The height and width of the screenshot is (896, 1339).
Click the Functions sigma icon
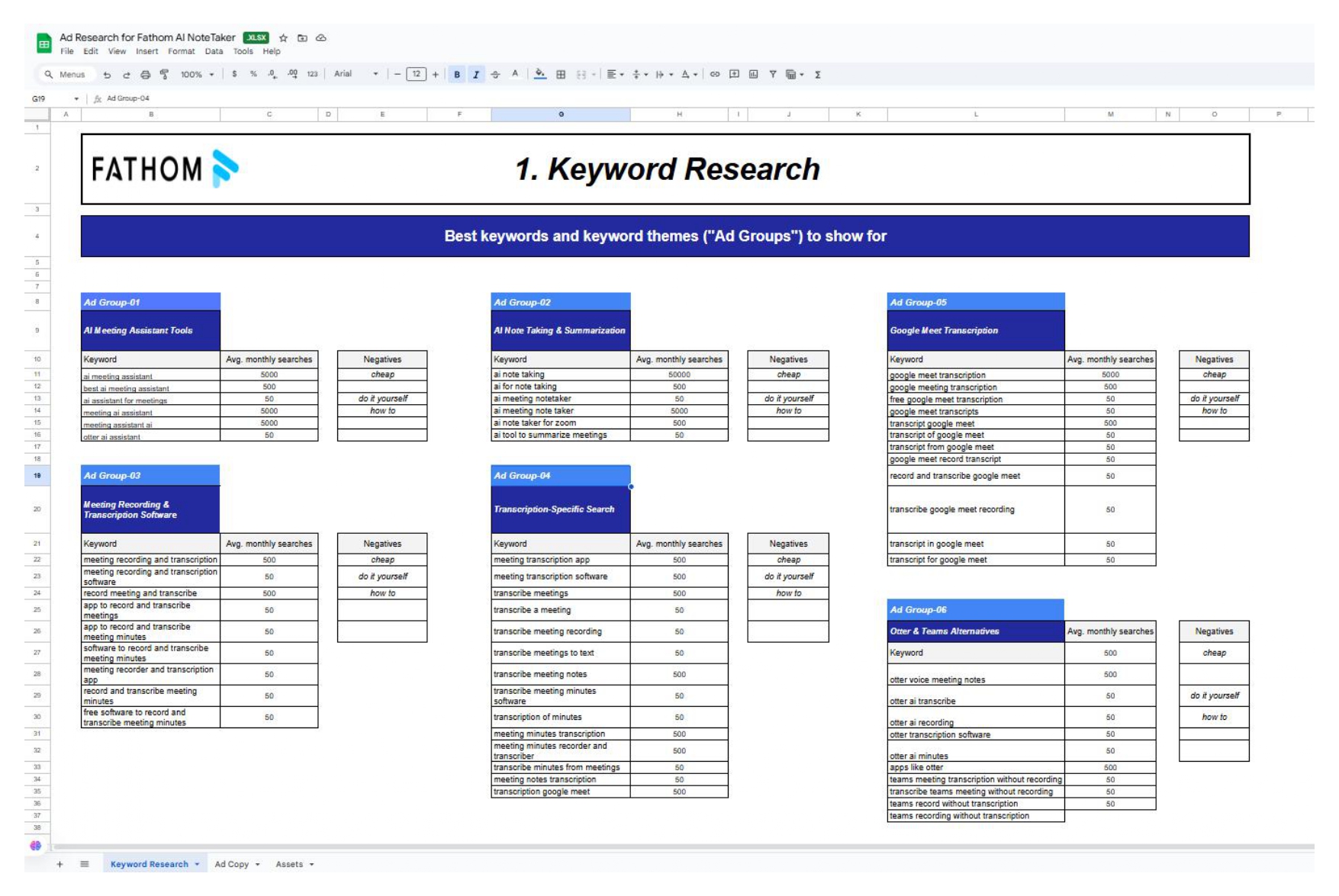click(x=817, y=75)
